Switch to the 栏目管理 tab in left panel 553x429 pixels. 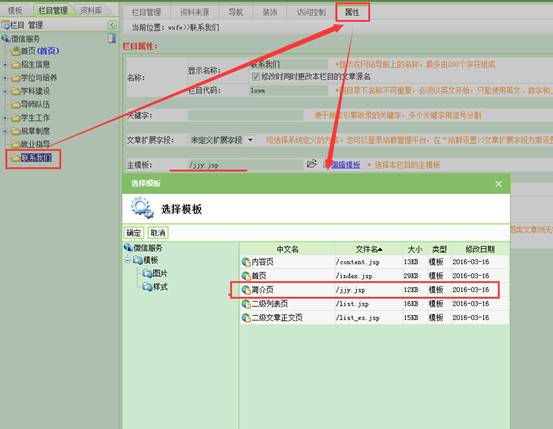(53, 11)
